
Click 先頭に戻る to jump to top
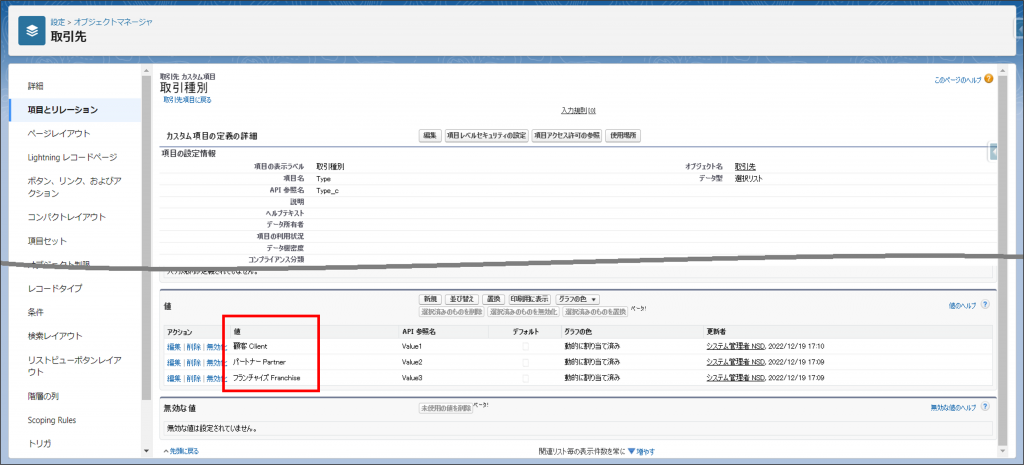(x=182, y=452)
